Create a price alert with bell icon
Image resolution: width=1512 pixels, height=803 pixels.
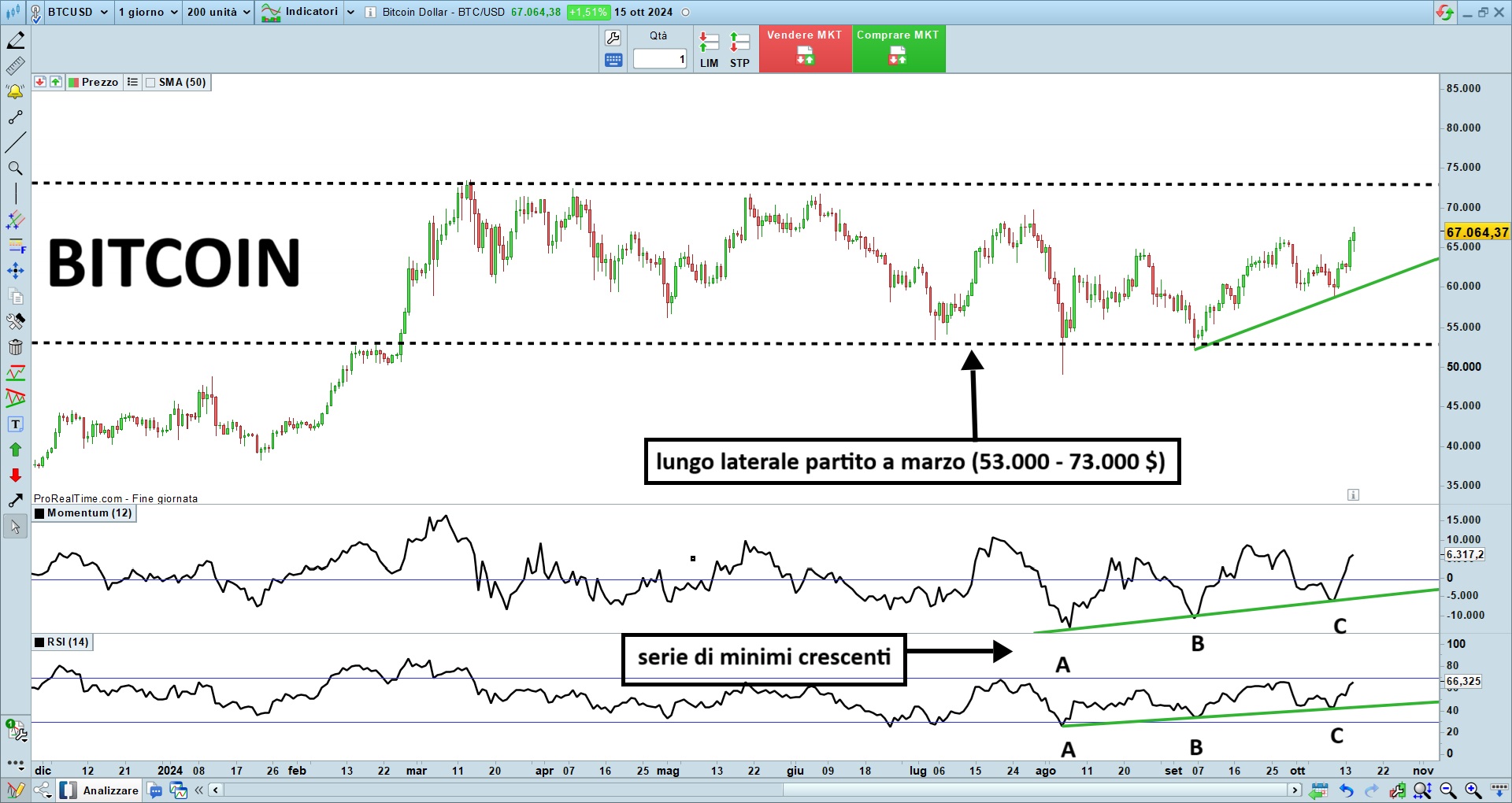15,92
